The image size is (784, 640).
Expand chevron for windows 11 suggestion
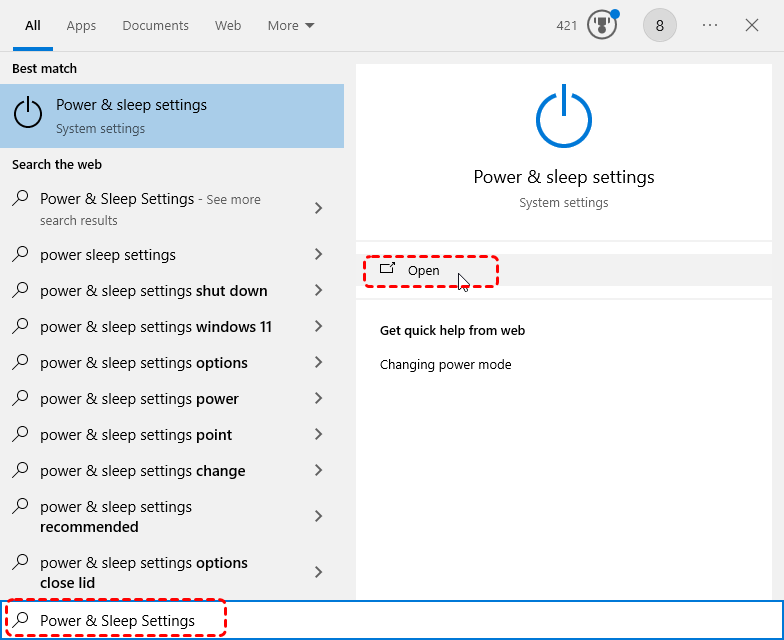(318, 326)
